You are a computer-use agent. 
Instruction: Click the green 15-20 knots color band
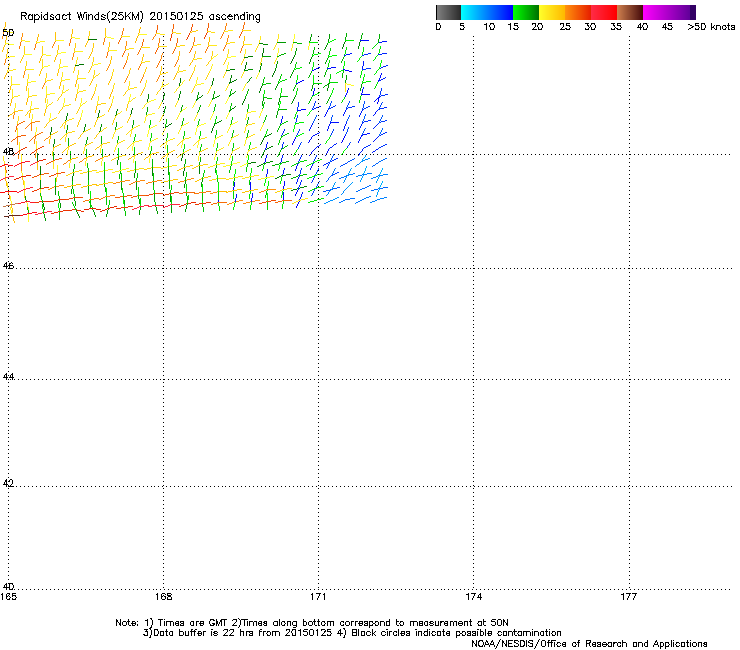pyautogui.click(x=526, y=12)
